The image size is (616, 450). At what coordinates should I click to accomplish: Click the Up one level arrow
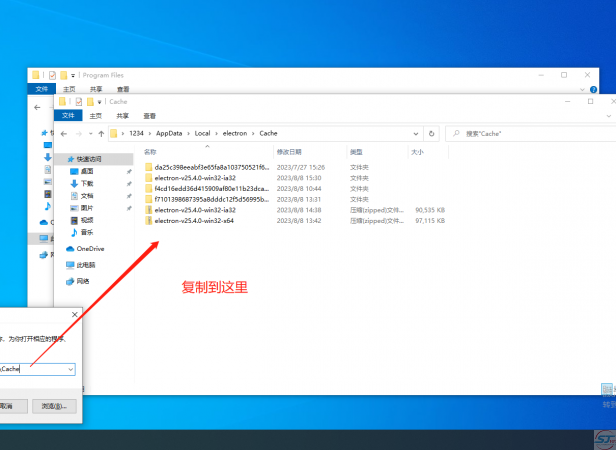pyautogui.click(x=100, y=133)
